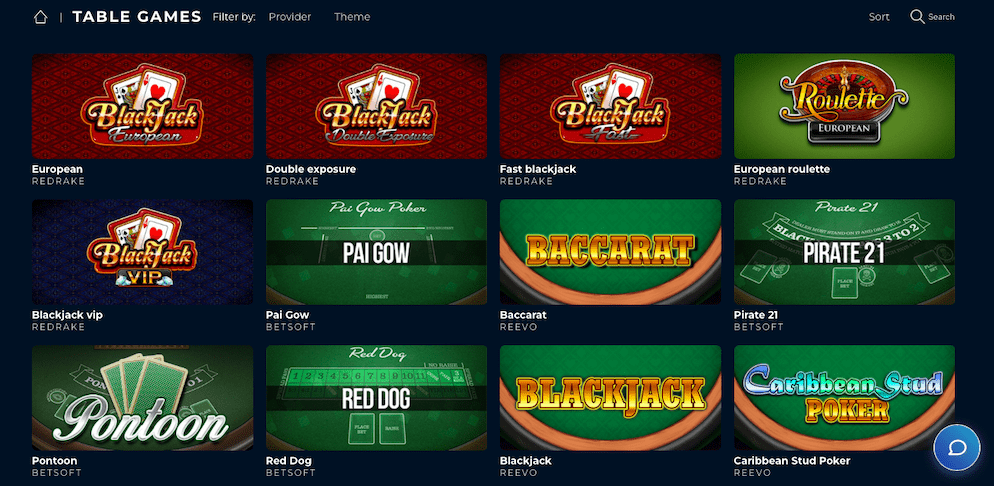Select the Baccarat game image
Viewport: 994px width, 486px height.
pyautogui.click(x=610, y=252)
